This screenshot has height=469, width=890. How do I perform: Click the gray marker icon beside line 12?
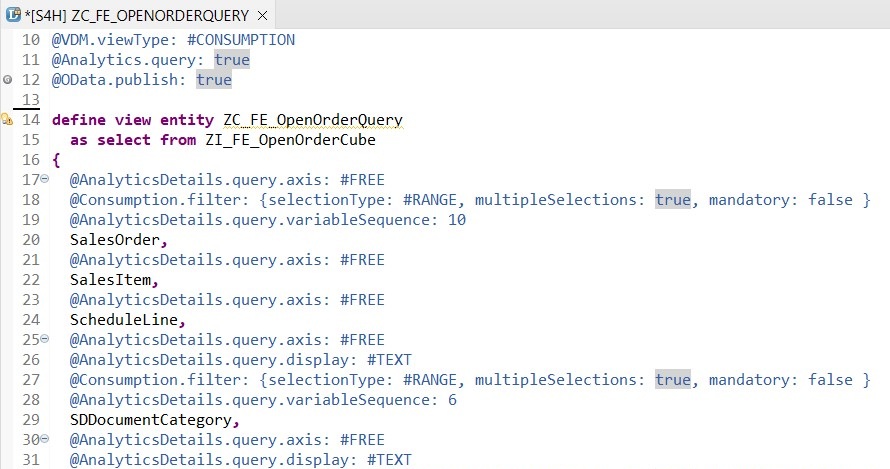7,80
